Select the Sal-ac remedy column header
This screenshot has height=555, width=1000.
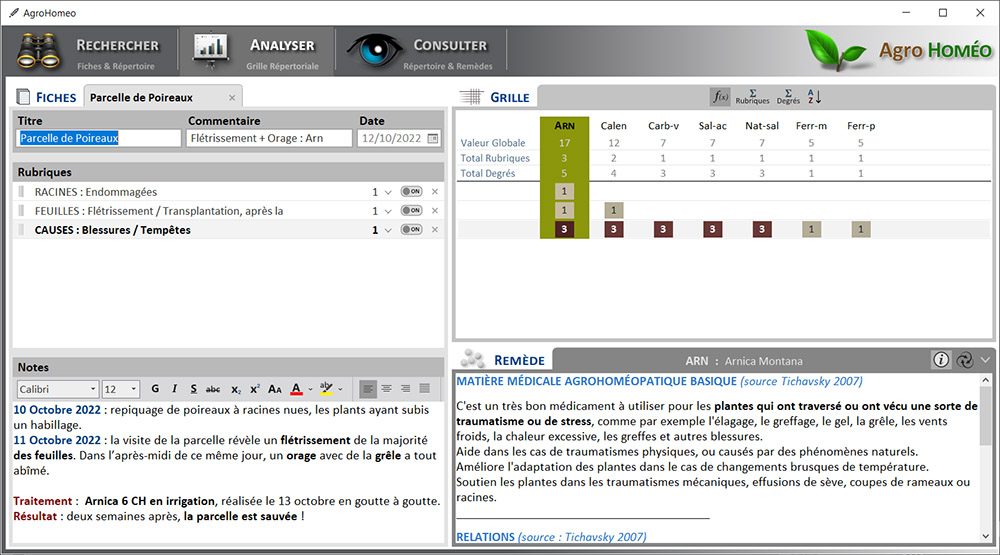pos(712,126)
